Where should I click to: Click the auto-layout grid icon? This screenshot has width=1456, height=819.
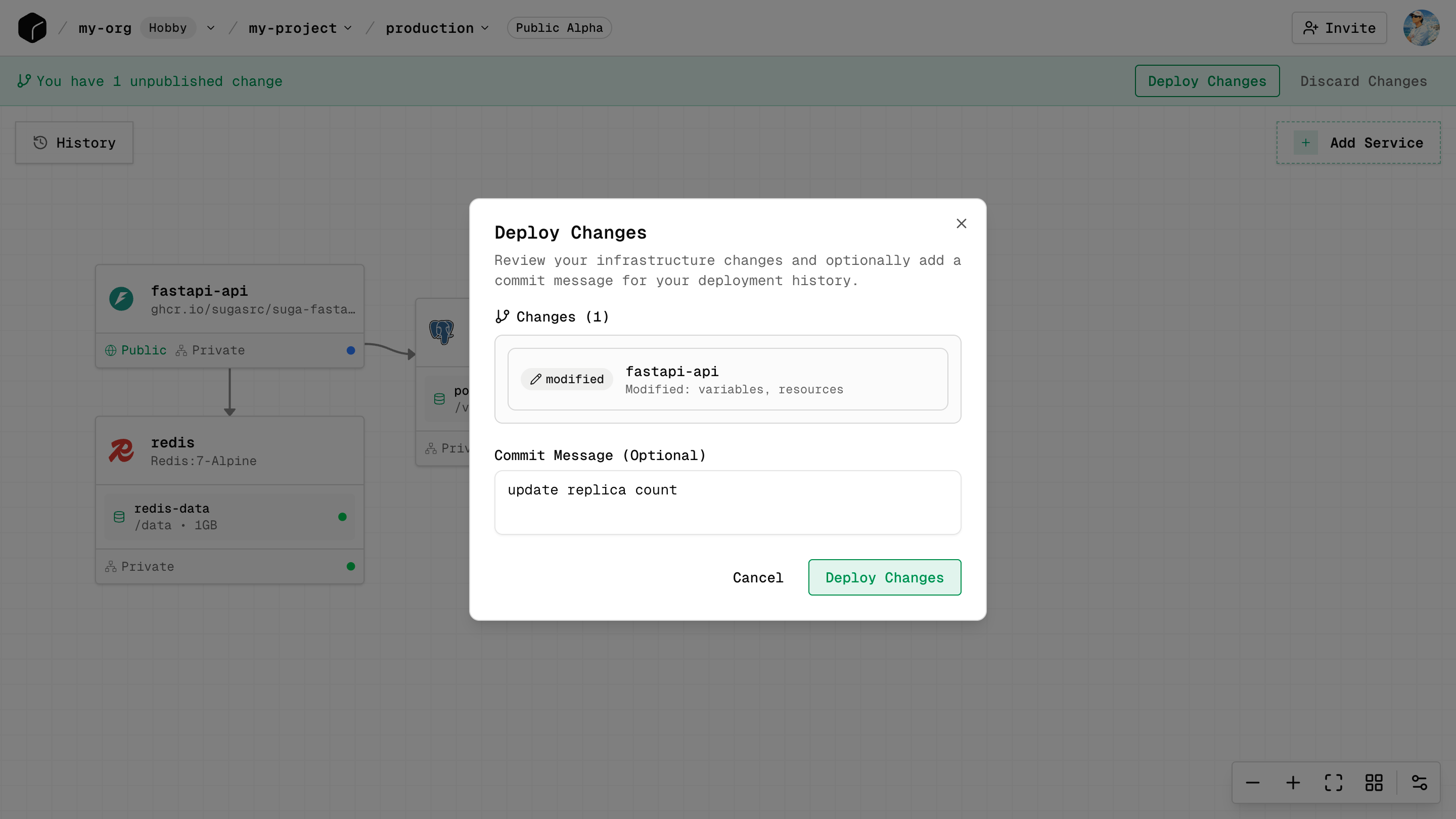[x=1374, y=783]
